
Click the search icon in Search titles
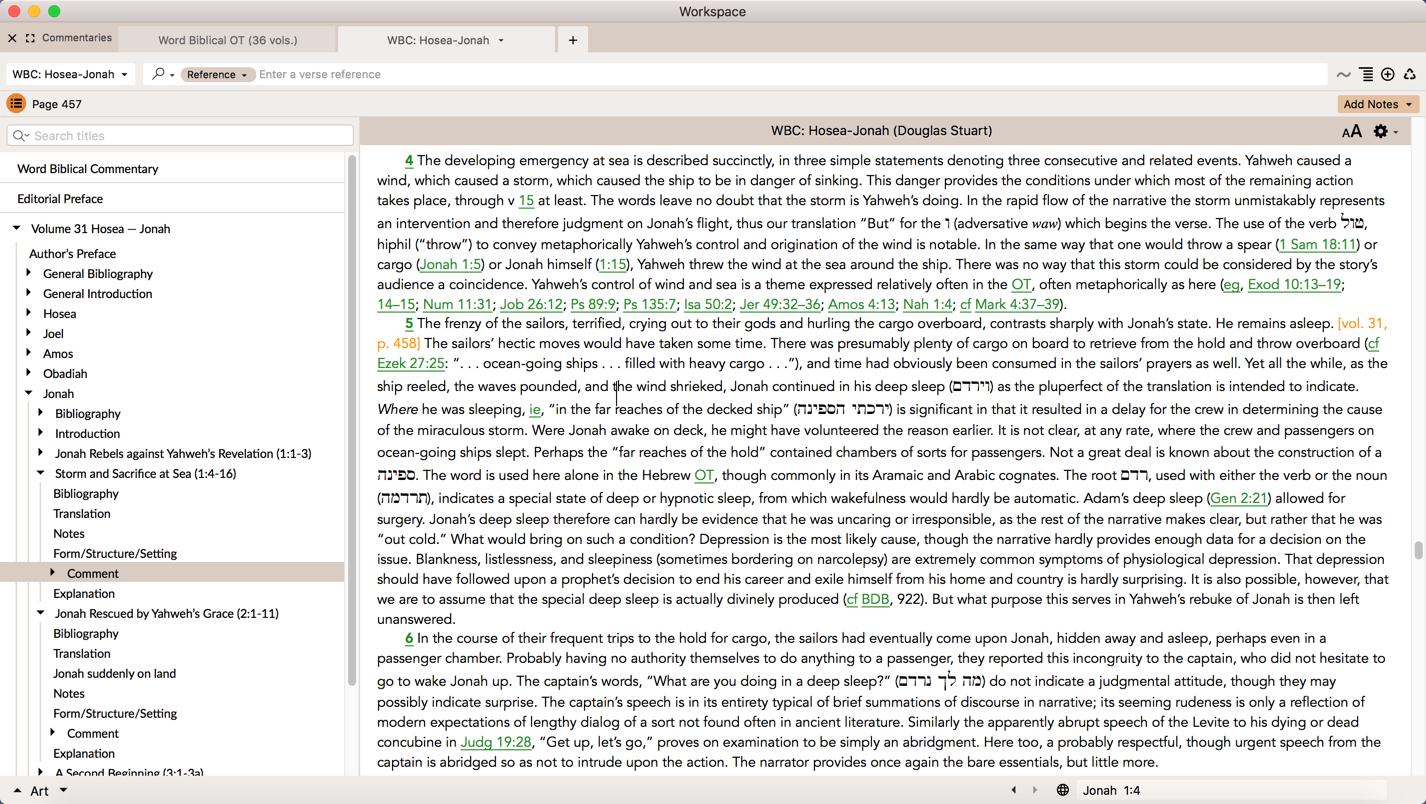click(x=21, y=136)
